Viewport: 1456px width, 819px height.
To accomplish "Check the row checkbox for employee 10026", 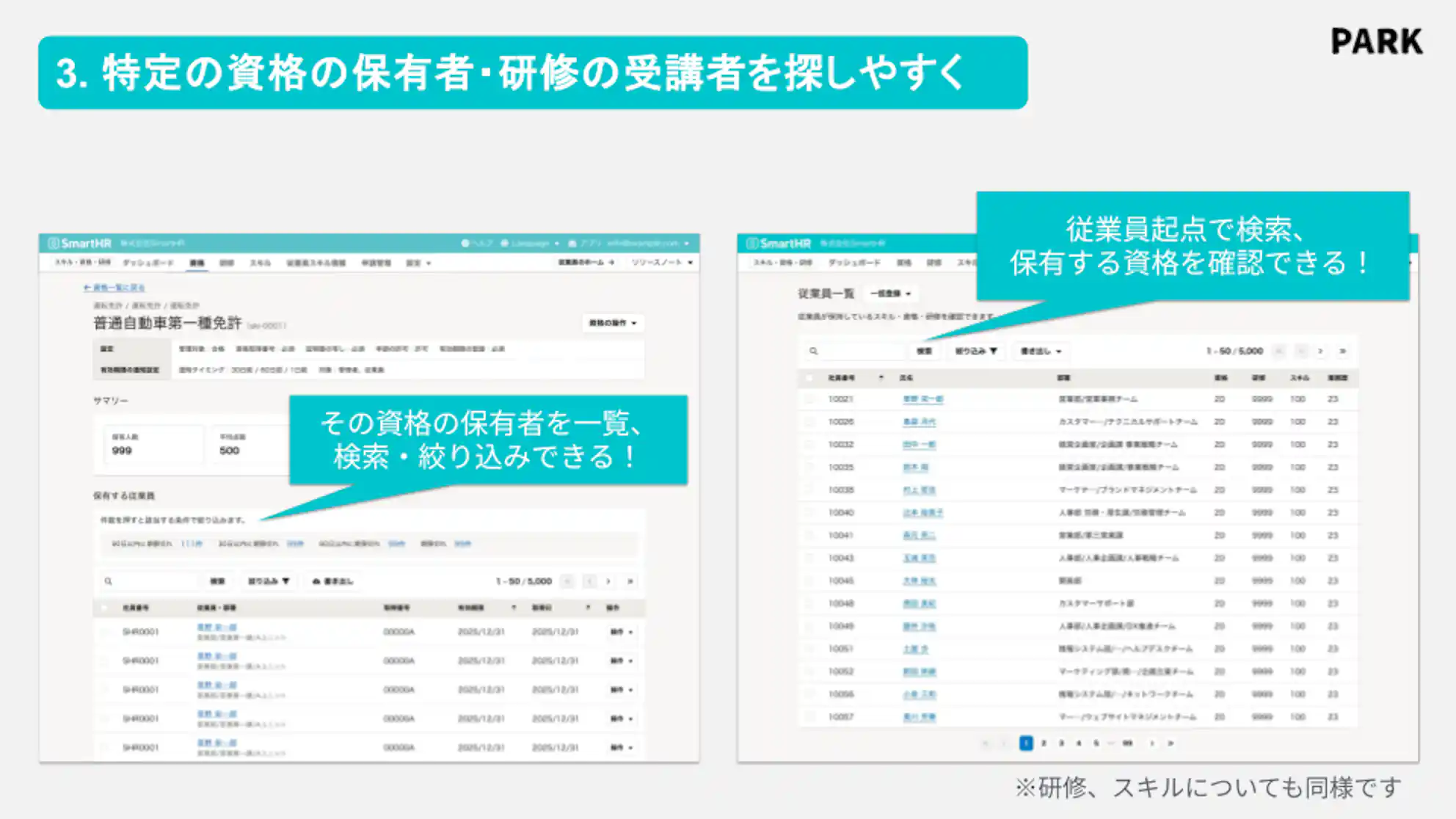I will 809,422.
